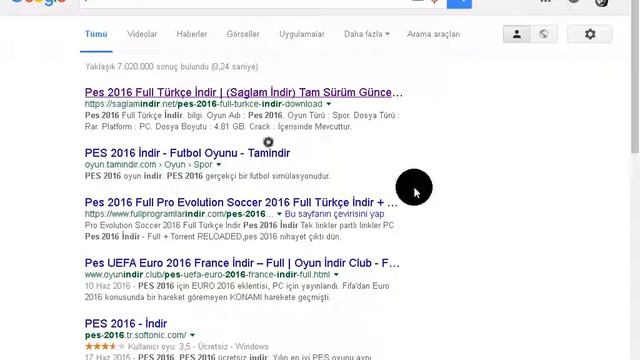The image size is (640, 360).
Task: Expand arrow next to pes-2016.tr.softonic.com URL
Action: click(x=192, y=335)
